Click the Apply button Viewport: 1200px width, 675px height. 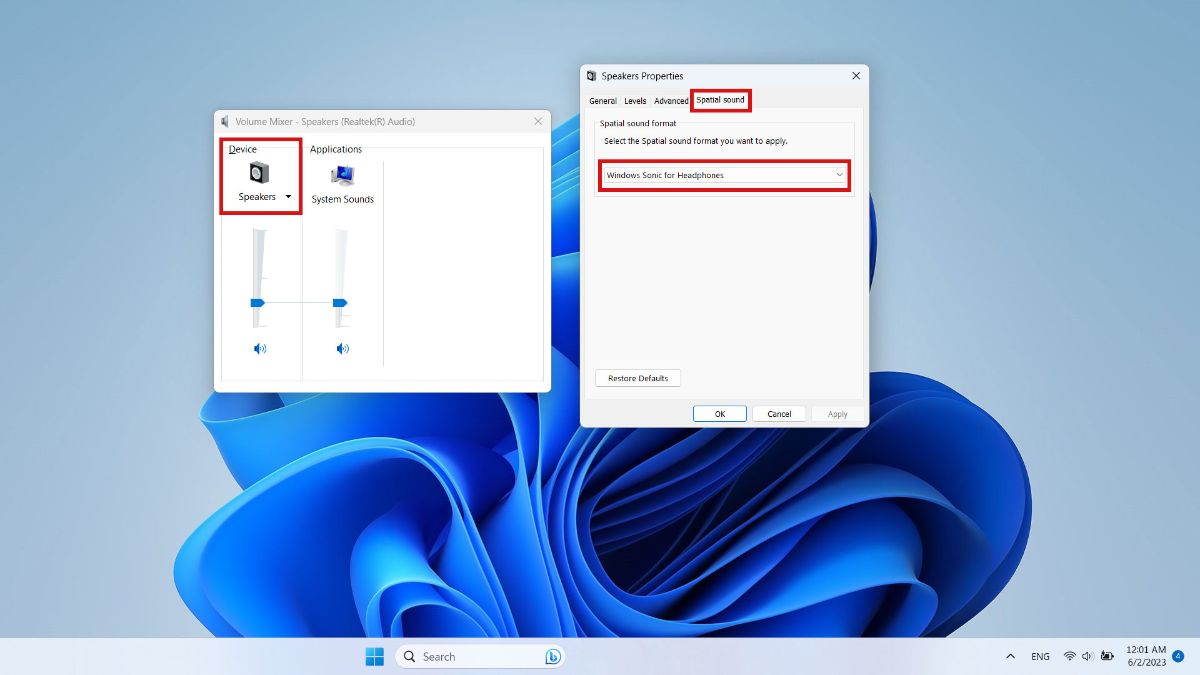pos(838,414)
